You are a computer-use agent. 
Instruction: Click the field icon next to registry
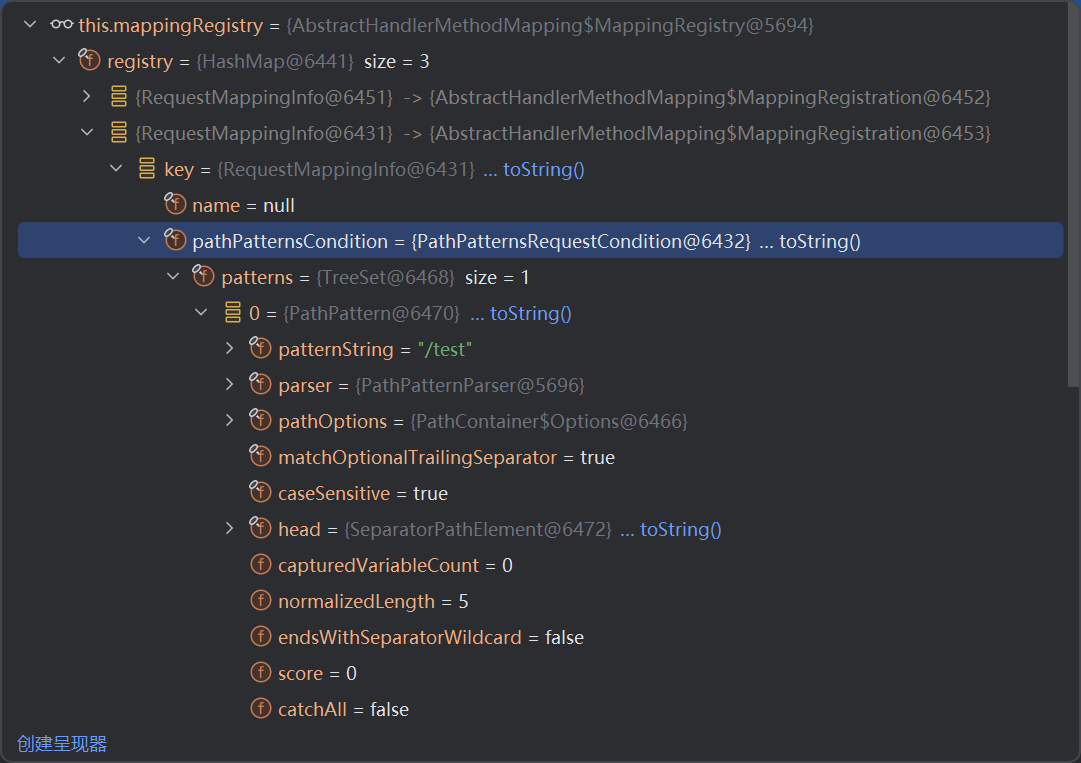click(90, 61)
